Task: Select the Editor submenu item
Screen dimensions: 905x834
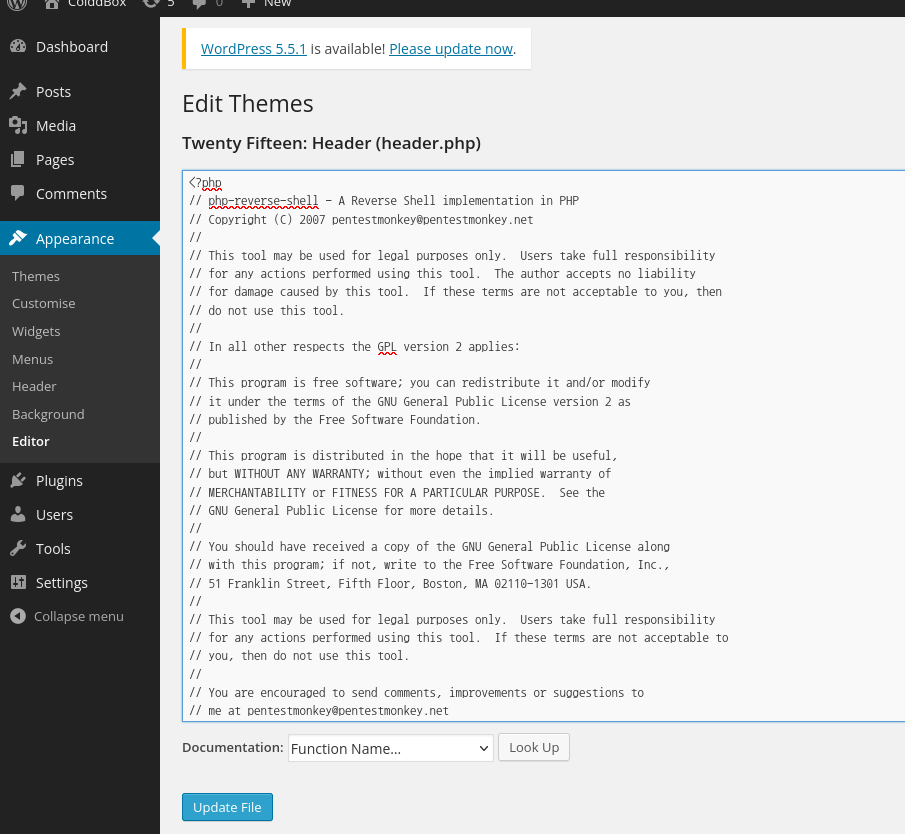Action: [31, 442]
